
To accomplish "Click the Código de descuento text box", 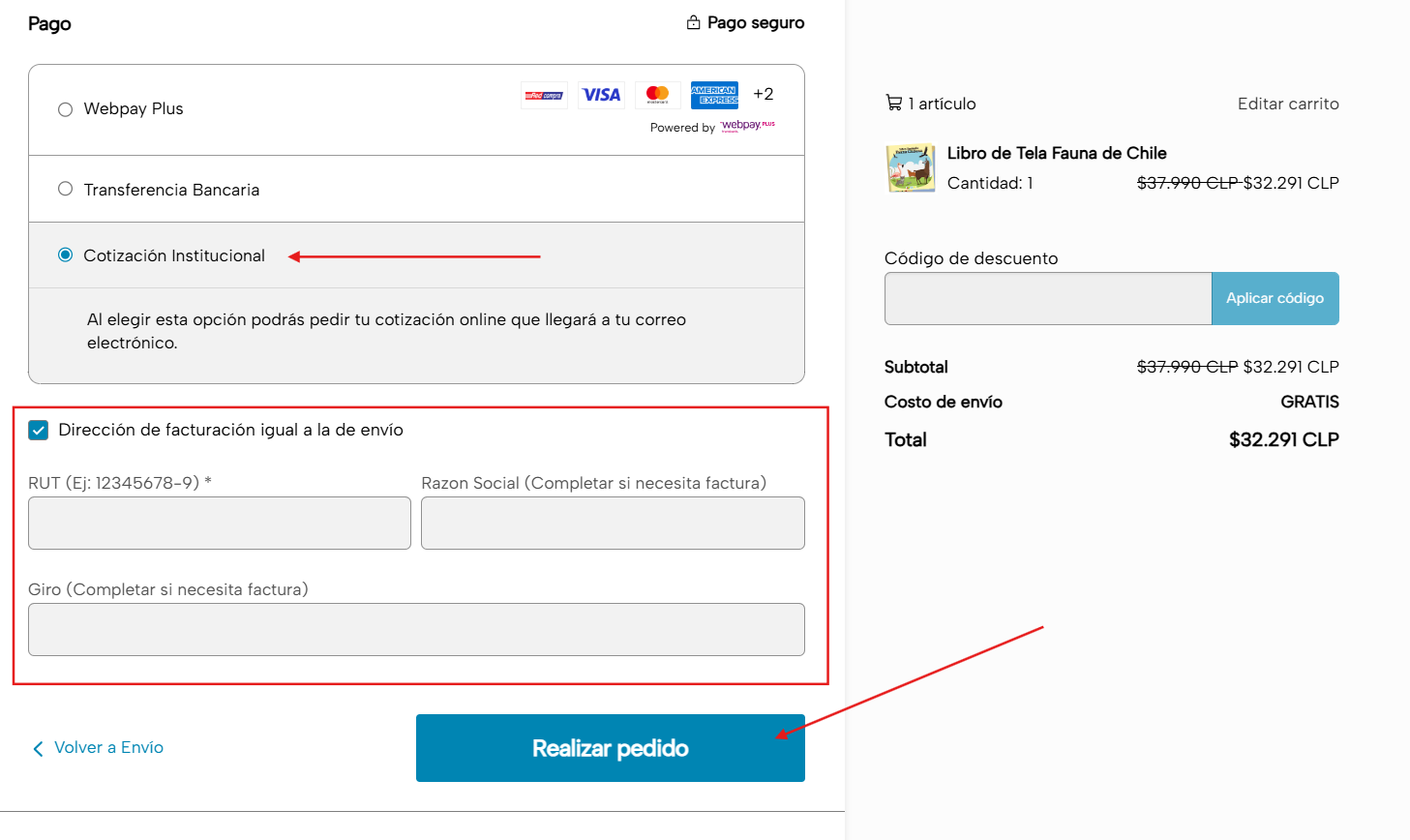I will [1047, 298].
